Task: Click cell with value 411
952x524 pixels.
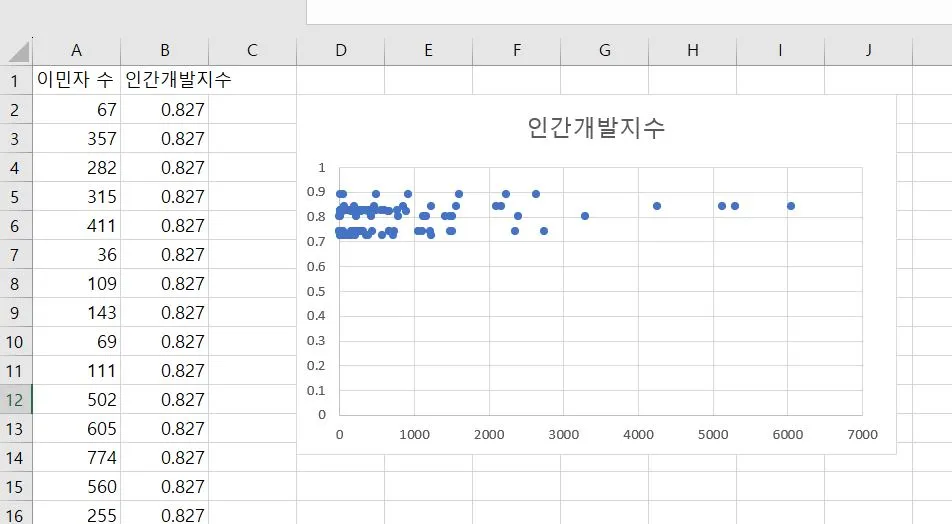Action: coord(76,226)
